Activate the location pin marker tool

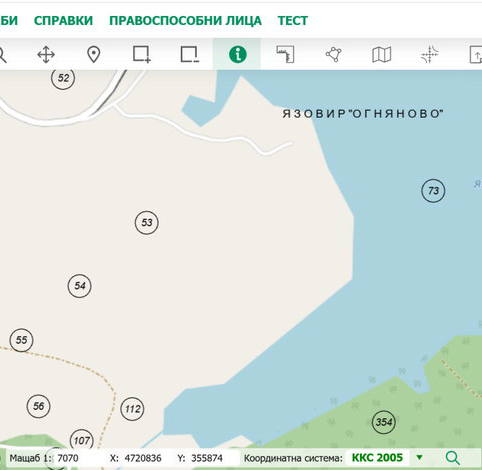94,55
